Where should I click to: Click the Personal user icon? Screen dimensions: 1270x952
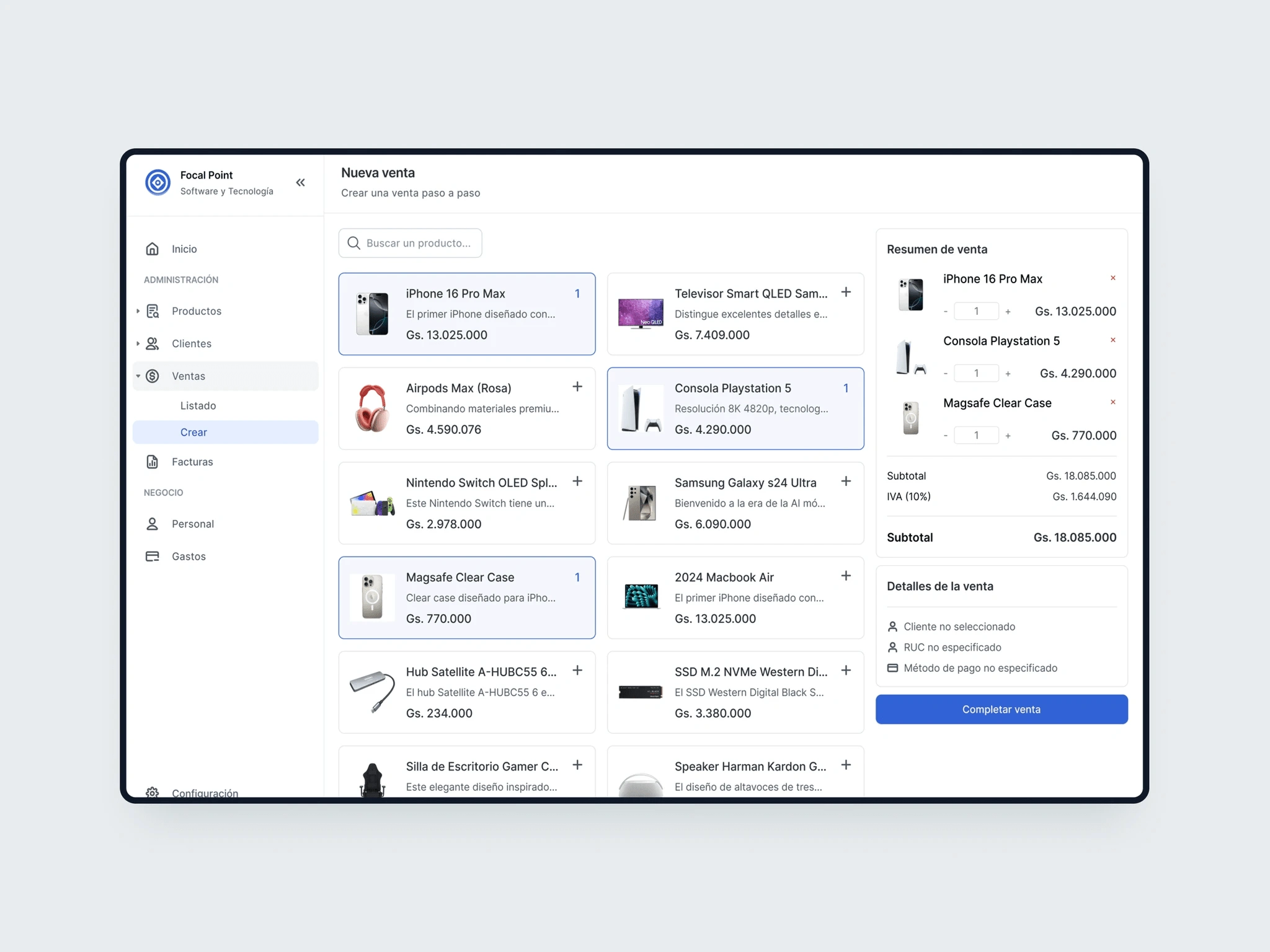coord(152,524)
